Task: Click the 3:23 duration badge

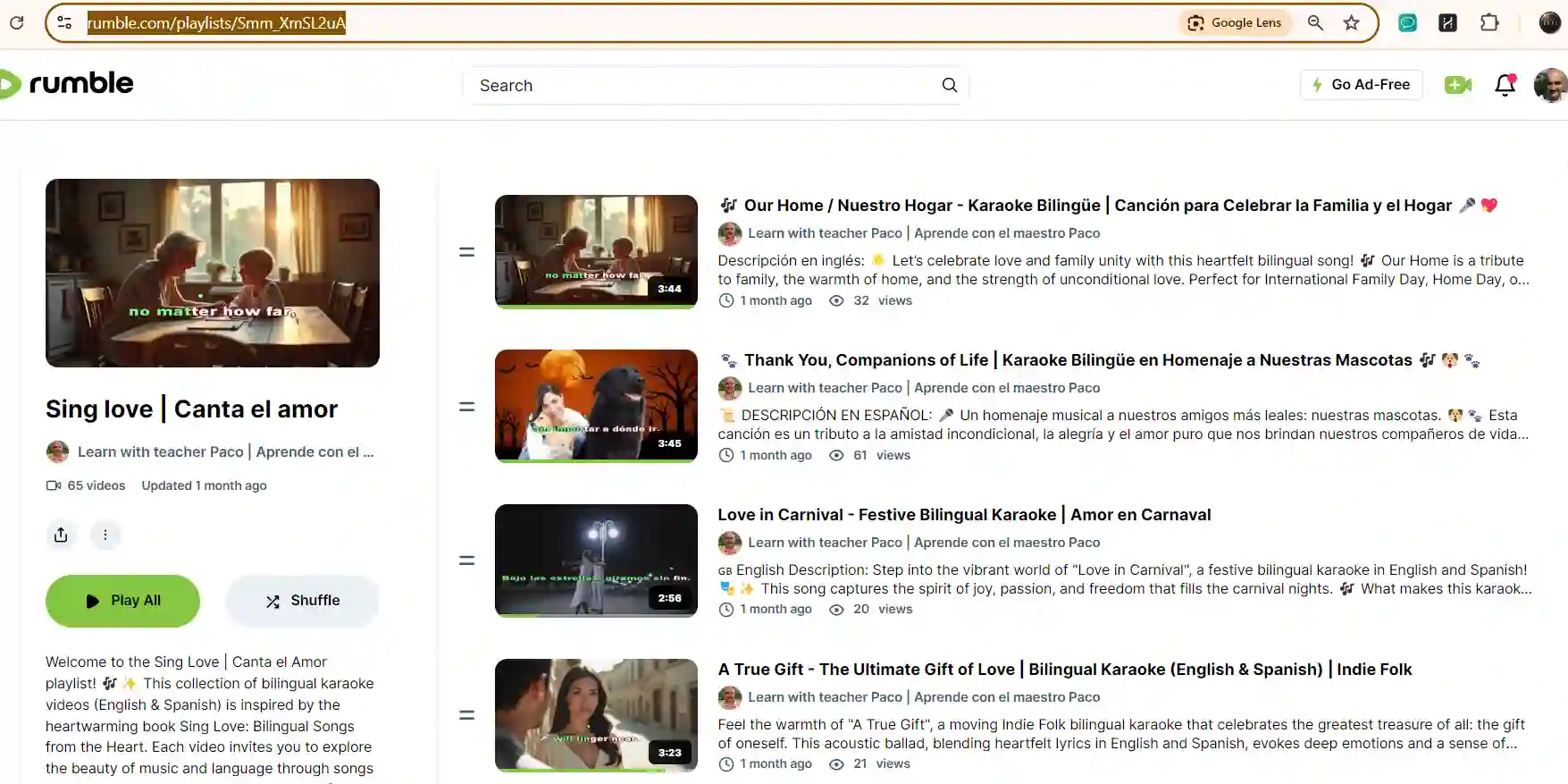Action: [669, 753]
